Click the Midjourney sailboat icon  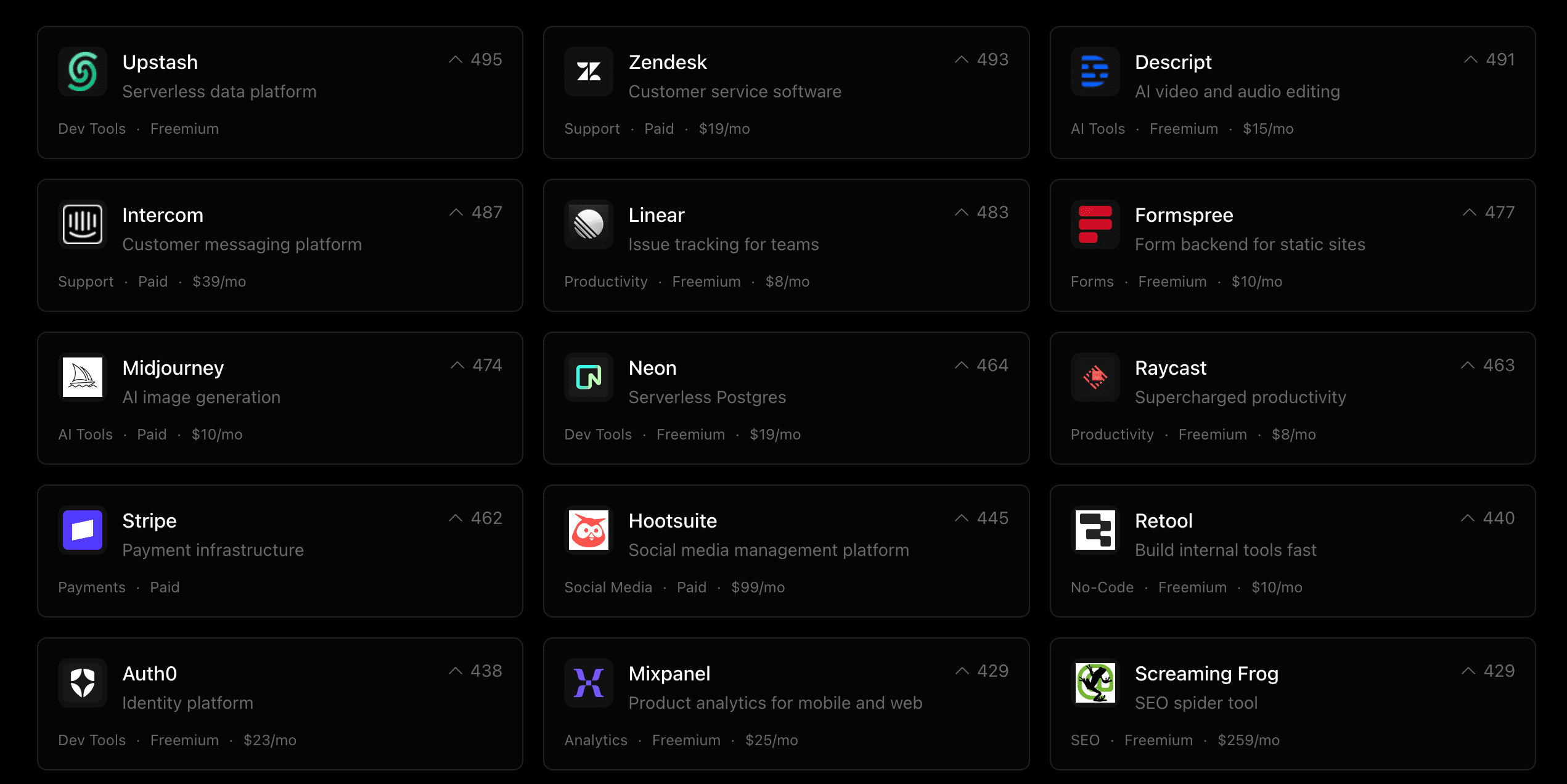click(x=83, y=377)
